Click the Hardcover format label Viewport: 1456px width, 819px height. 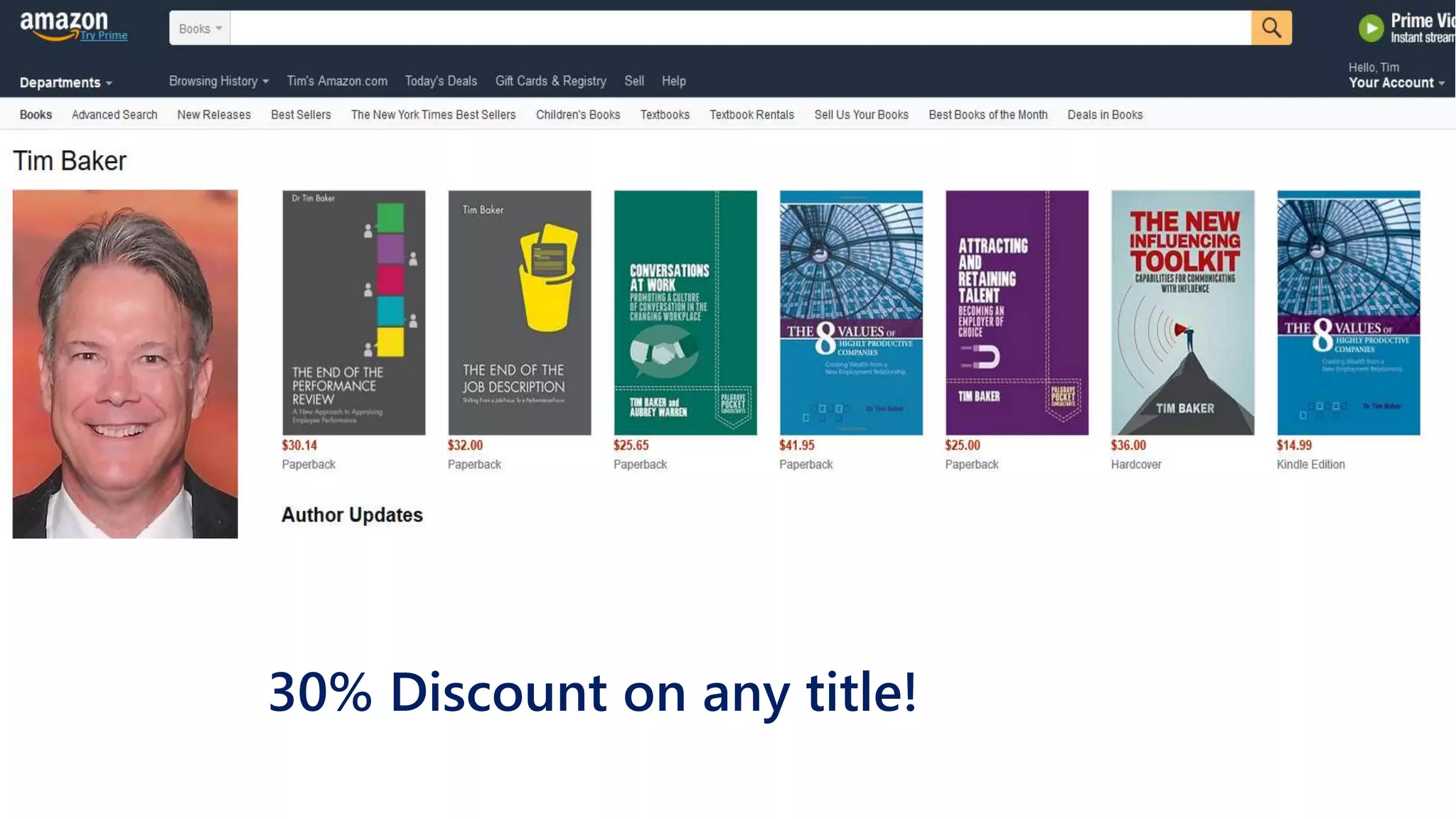1136,464
